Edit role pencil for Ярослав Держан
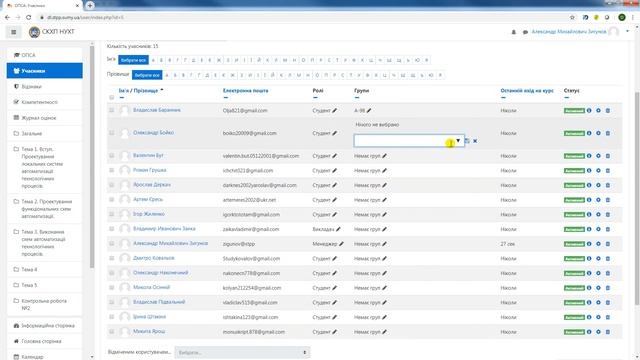The height and width of the screenshot is (360, 640). (335, 185)
